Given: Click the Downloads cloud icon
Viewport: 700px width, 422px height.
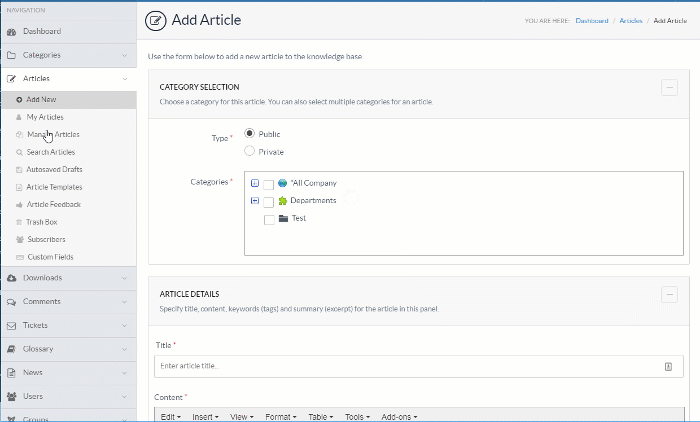Looking at the screenshot, I should [x=12, y=277].
